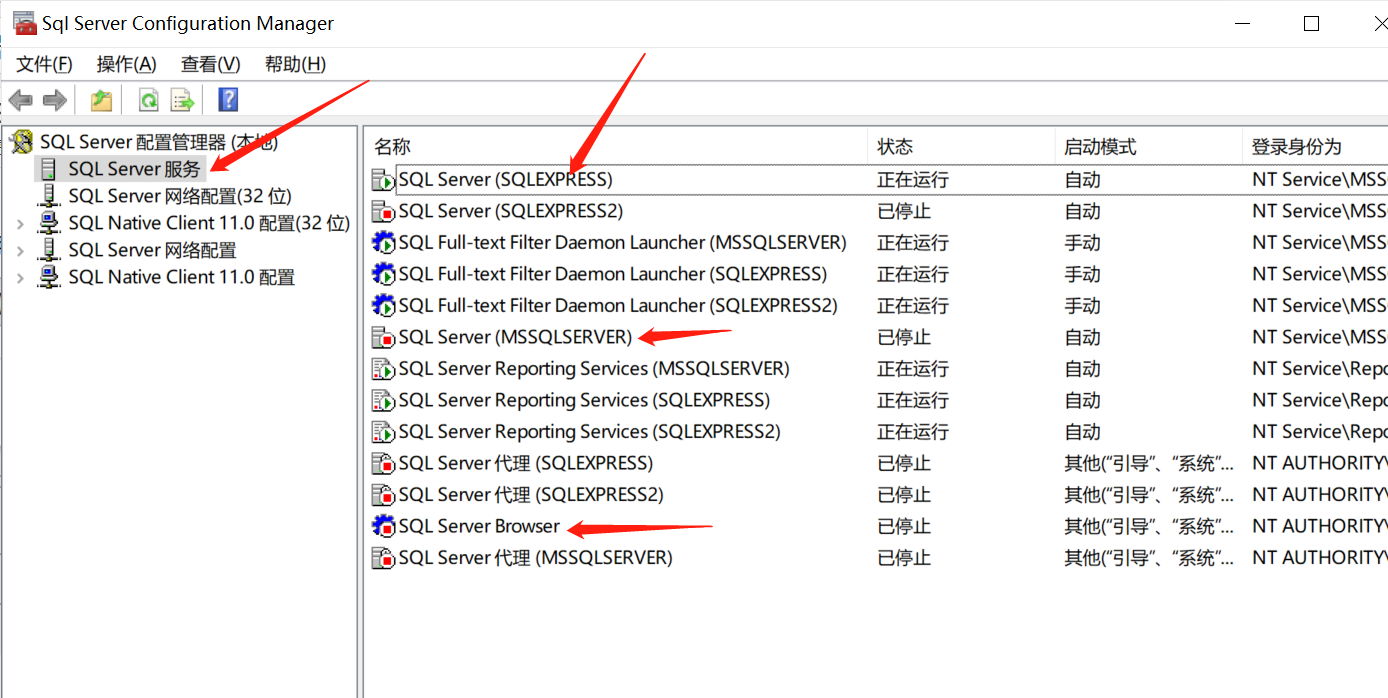Viewport: 1388px width, 698px height.
Task: Click the Full-text Filter Daemon Launcher (SQLEXPRESS) icon
Action: [383, 275]
